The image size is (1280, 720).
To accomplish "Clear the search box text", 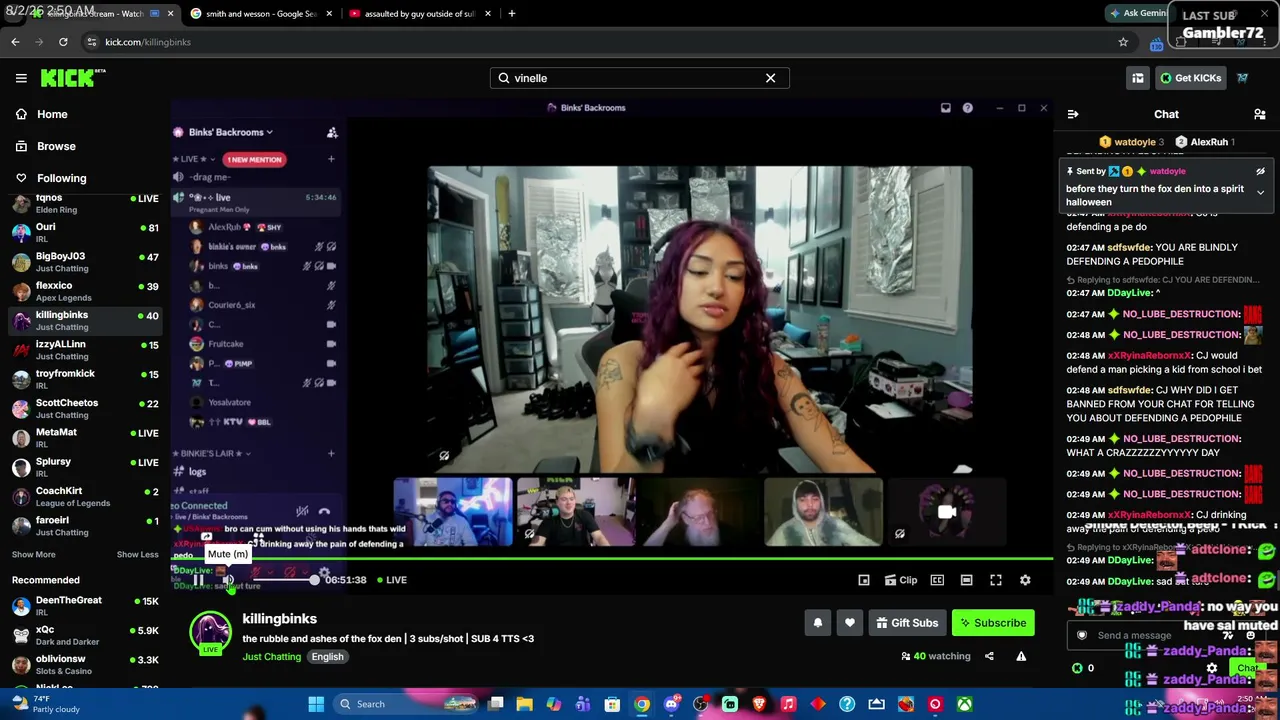I will tap(770, 78).
